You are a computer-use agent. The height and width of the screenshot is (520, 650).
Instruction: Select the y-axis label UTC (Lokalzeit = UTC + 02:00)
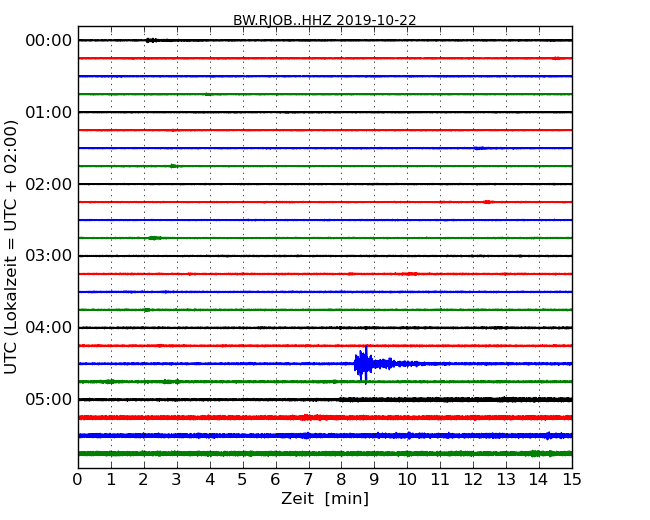pyautogui.click(x=10, y=247)
